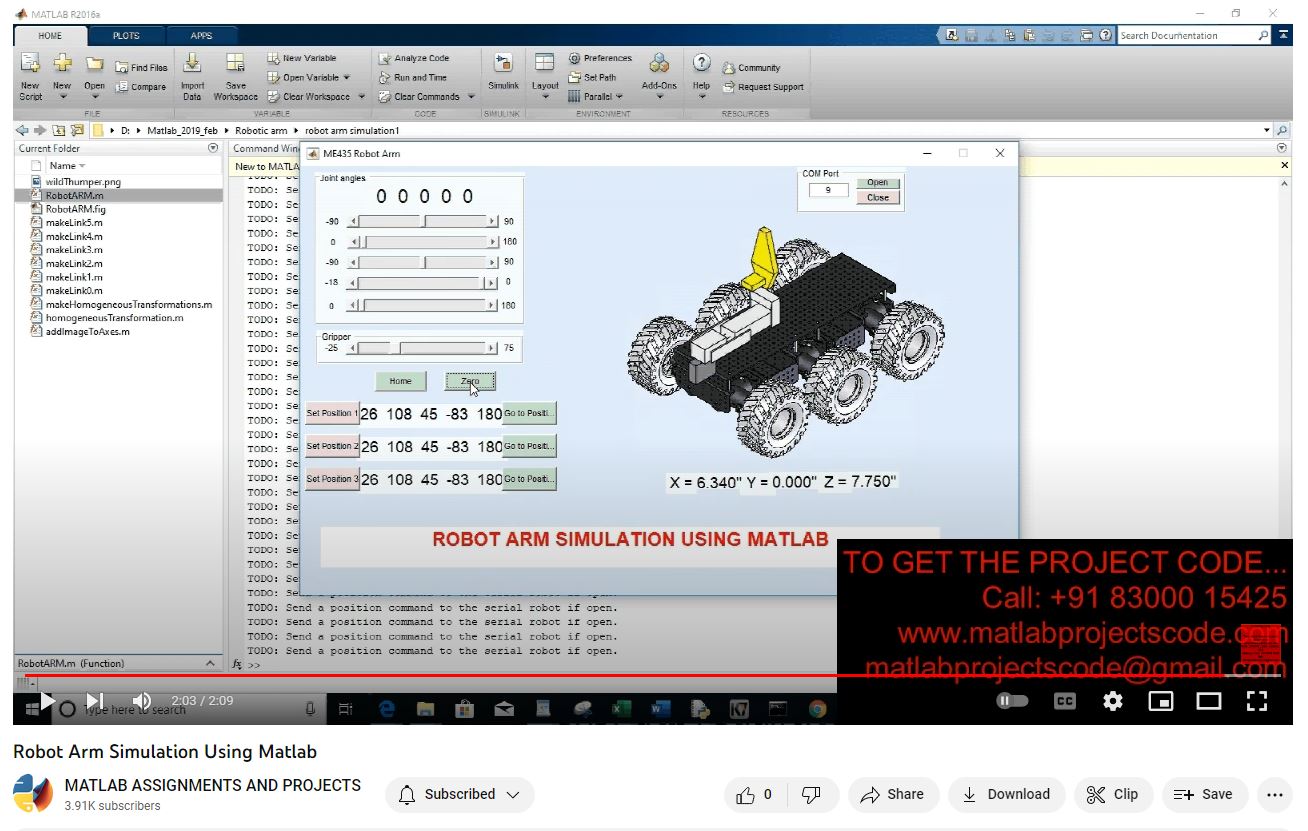1308x831 pixels.
Task: Expand the Open Variable dropdown
Action: coord(347,77)
